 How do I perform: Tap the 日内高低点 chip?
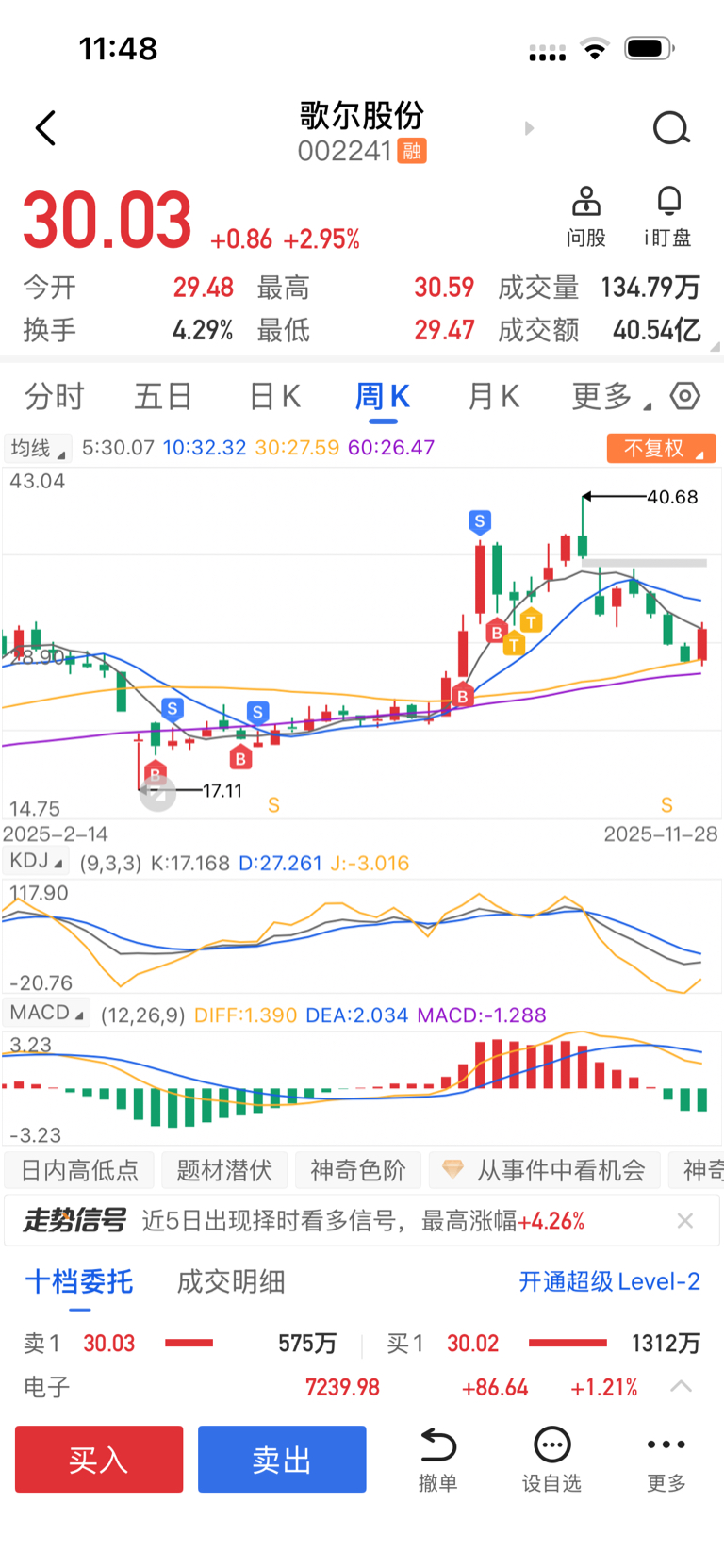click(x=79, y=1170)
